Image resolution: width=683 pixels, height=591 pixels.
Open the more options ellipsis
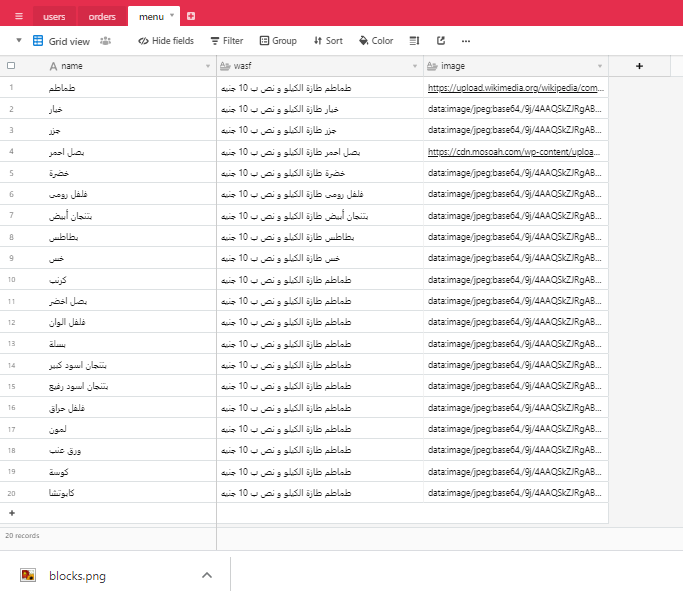pyautogui.click(x=466, y=41)
